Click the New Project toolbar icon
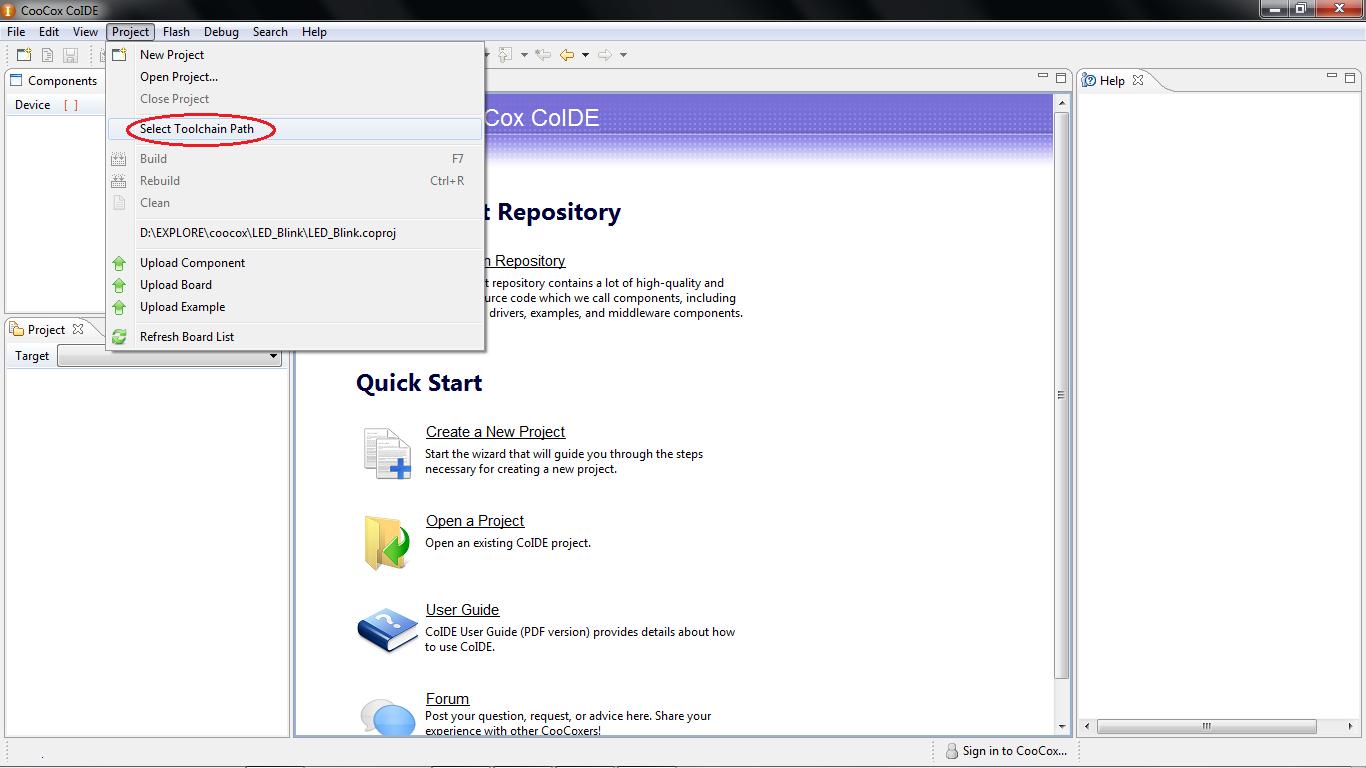Image resolution: width=1366 pixels, height=768 pixels. 24,55
